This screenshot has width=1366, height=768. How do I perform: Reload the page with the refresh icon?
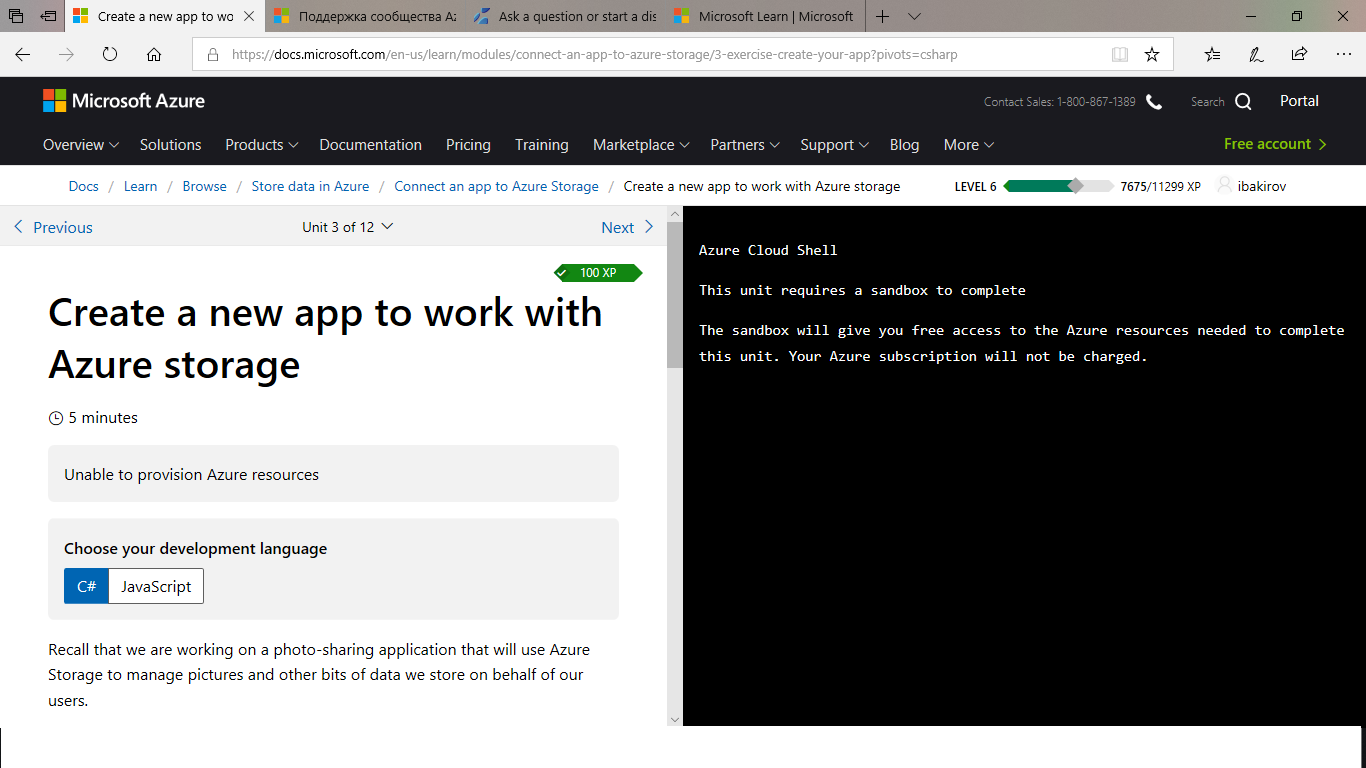[x=110, y=54]
